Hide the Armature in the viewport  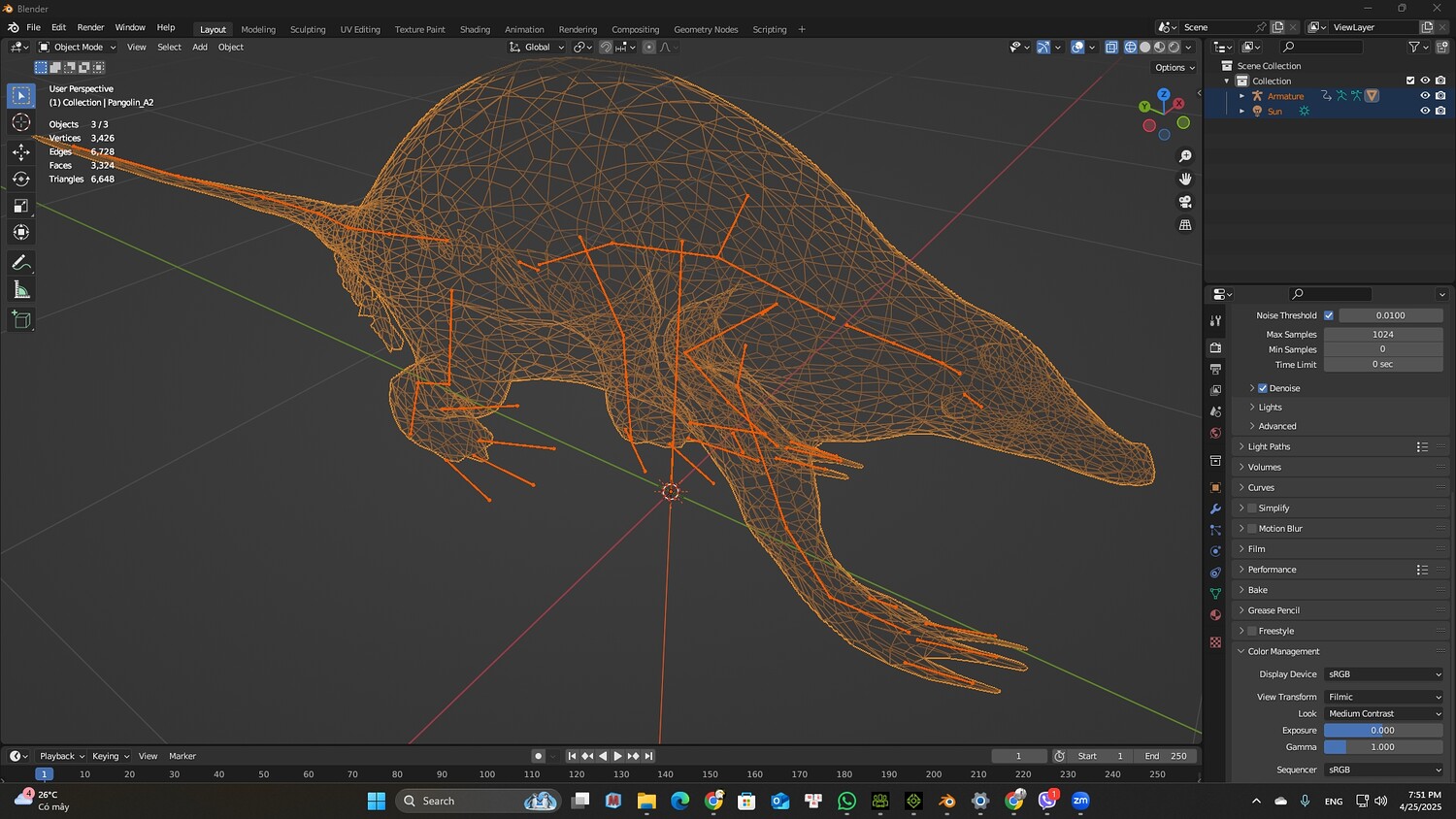1425,96
